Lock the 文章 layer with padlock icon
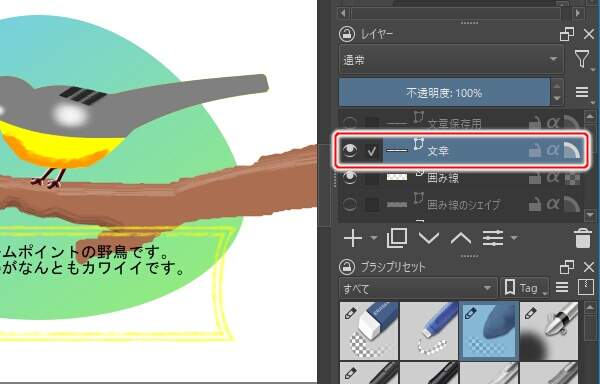600x384 pixels. (535, 150)
